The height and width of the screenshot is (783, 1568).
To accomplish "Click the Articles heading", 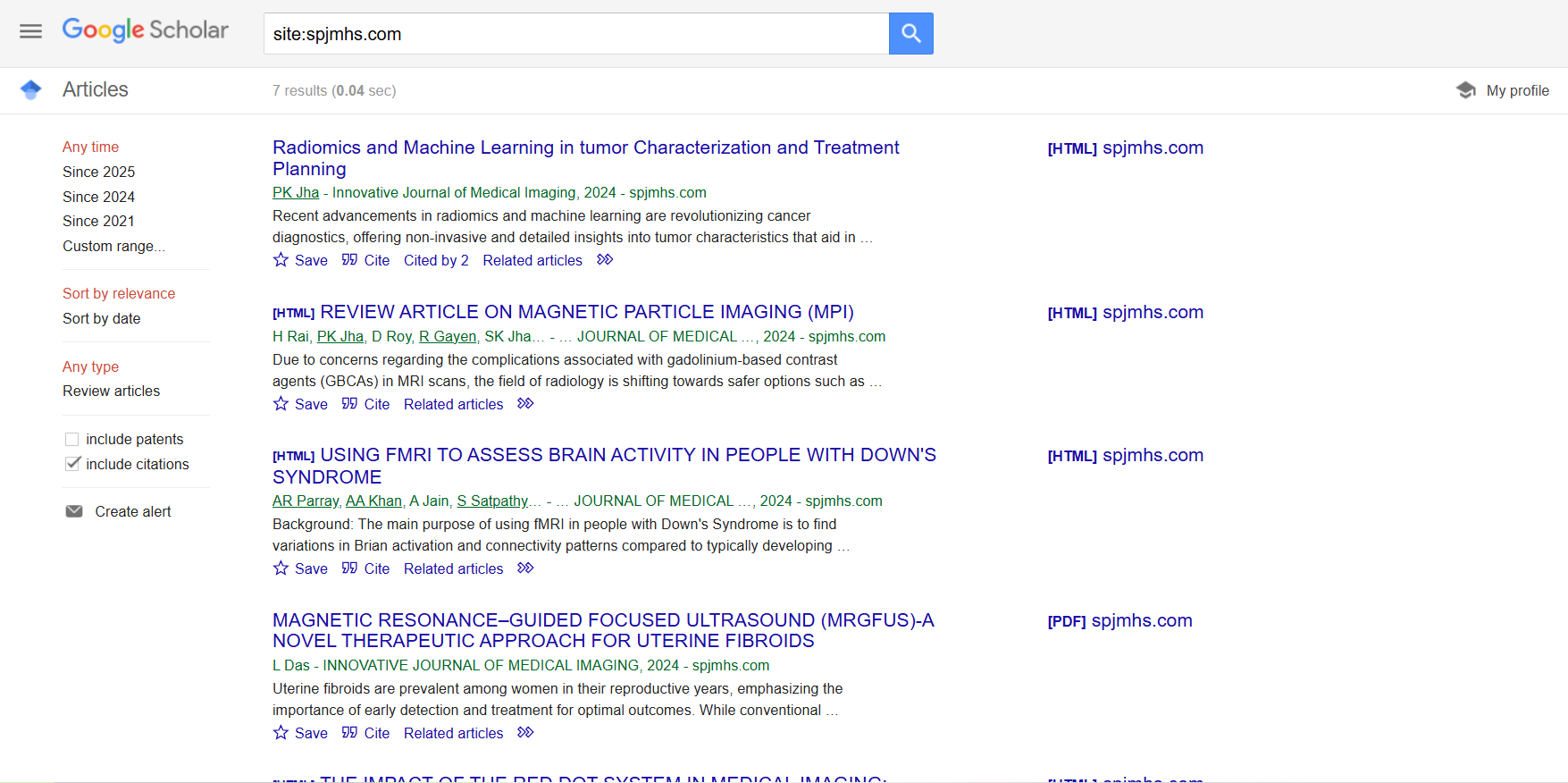I will point(96,89).
